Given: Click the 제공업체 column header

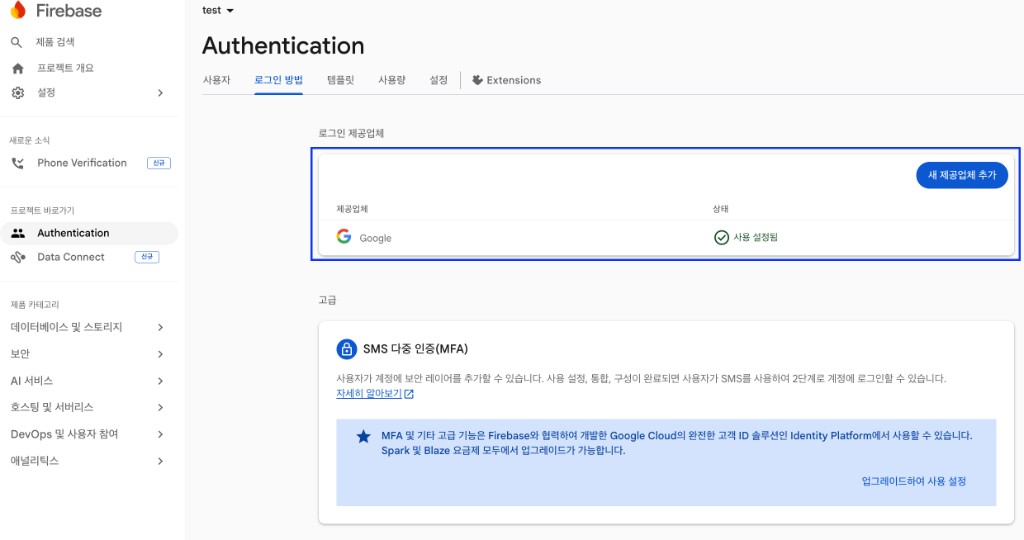Looking at the screenshot, I should [352, 209].
